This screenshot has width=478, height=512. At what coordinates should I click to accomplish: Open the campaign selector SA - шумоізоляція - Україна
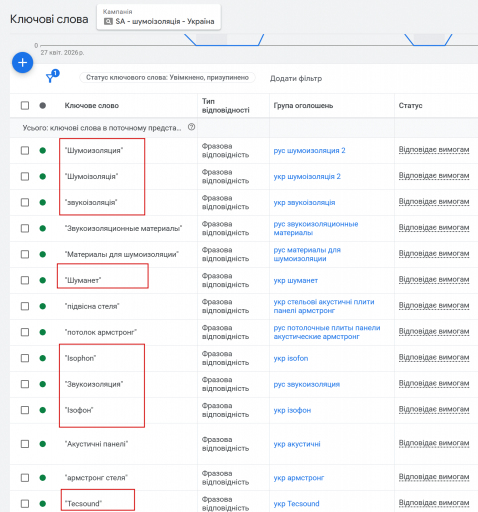pyautogui.click(x=159, y=17)
